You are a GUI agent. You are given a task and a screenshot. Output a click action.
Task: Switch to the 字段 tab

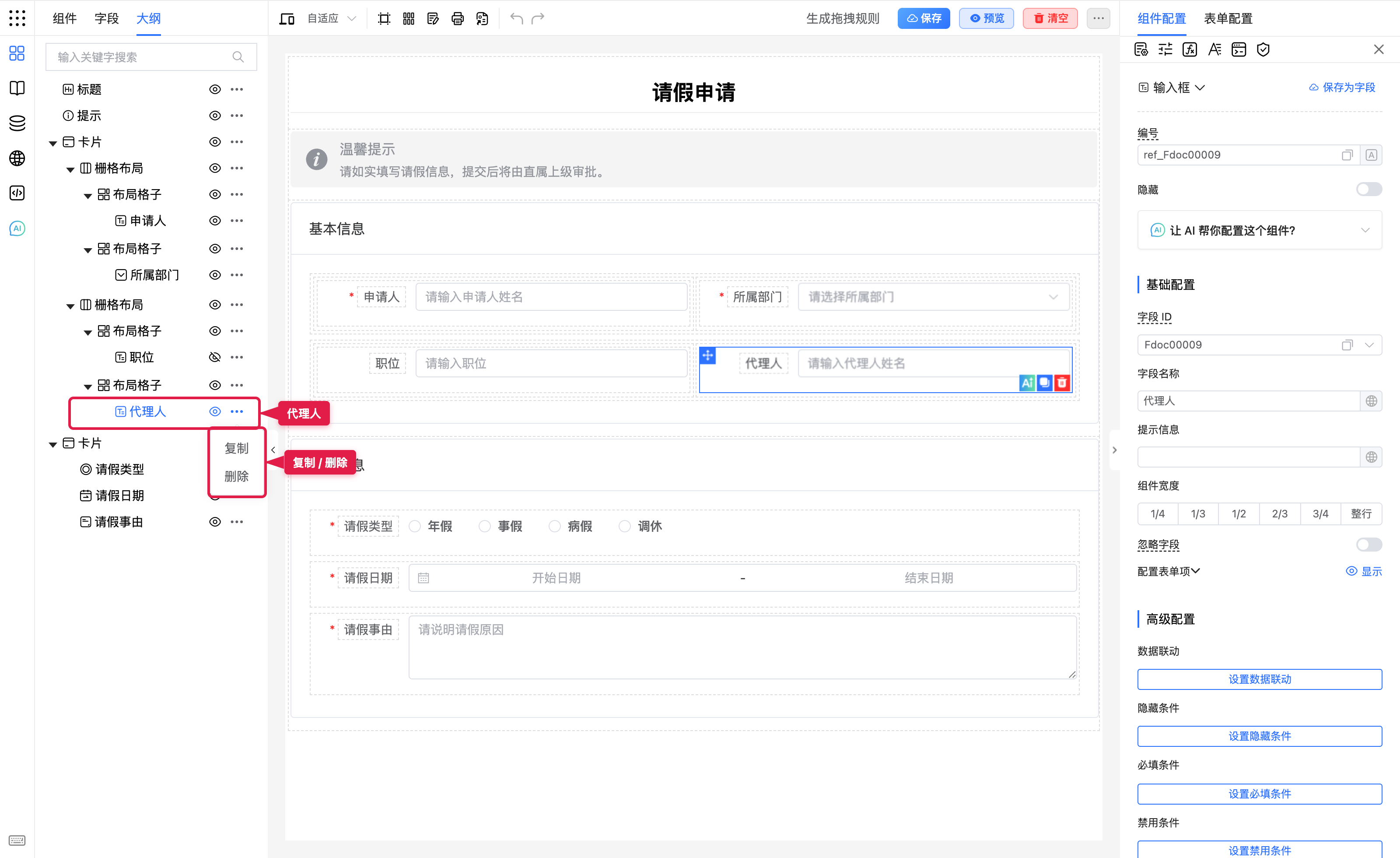106,18
